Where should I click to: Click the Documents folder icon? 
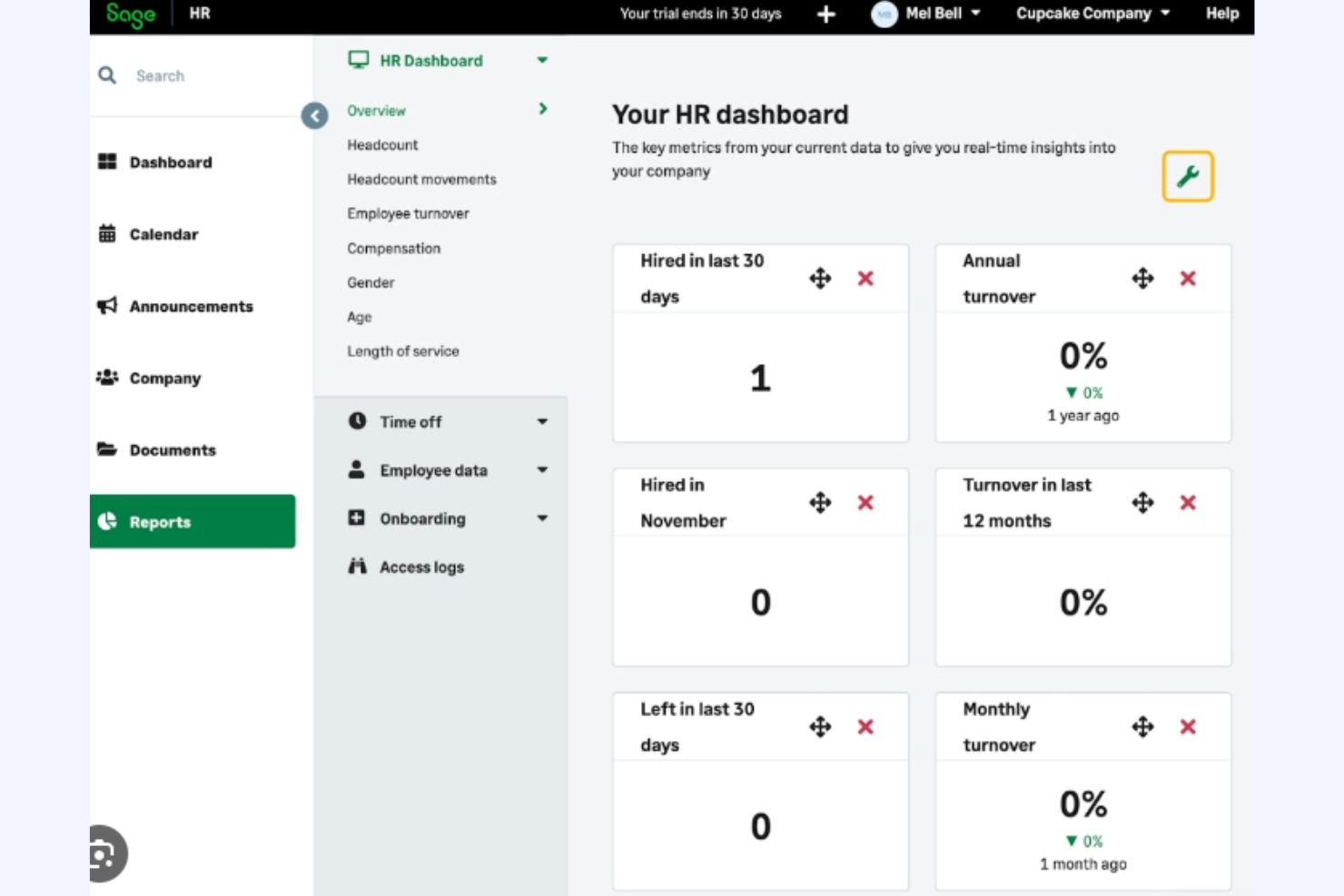107,449
